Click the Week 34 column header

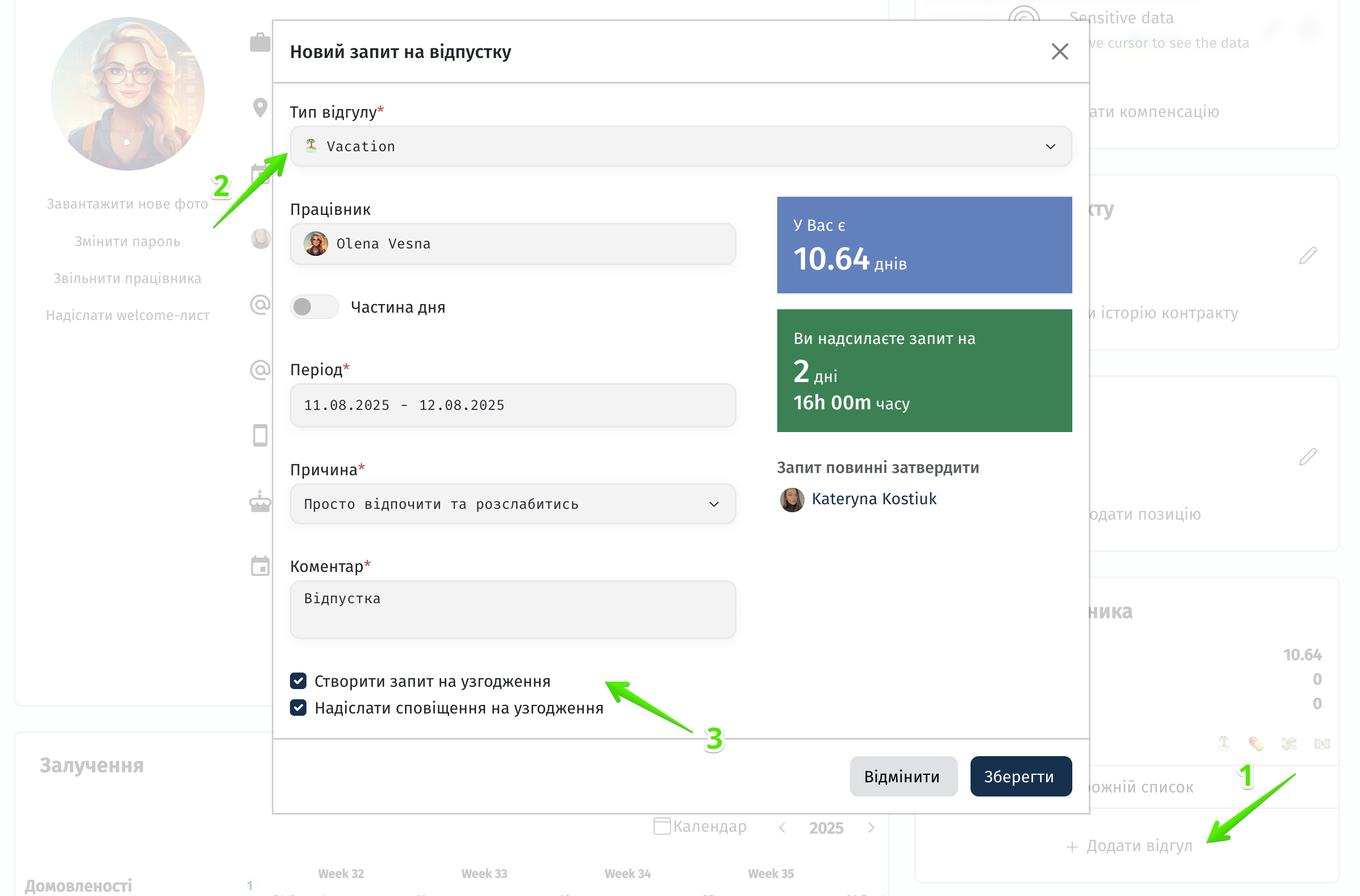[x=628, y=874]
